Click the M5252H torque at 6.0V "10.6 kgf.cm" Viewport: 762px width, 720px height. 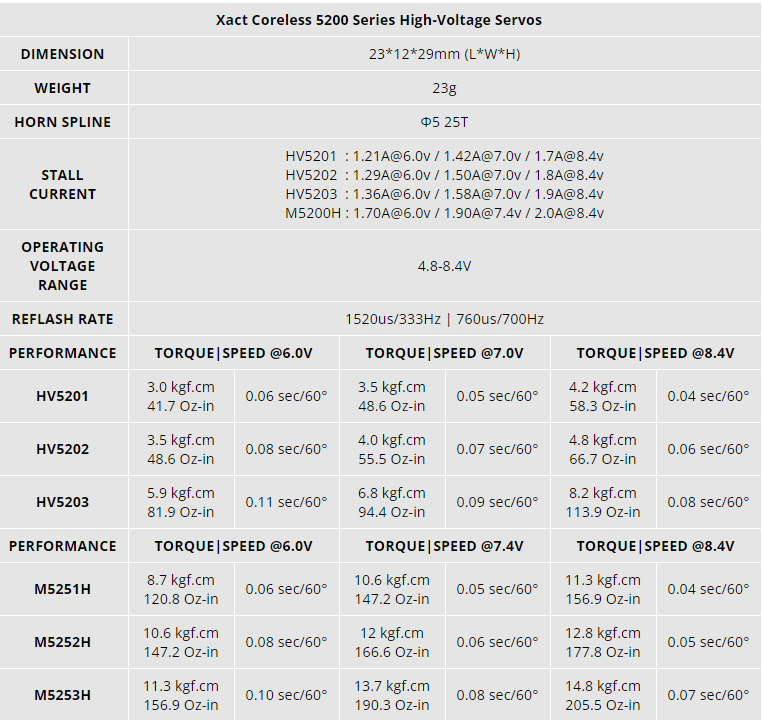[x=181, y=633]
